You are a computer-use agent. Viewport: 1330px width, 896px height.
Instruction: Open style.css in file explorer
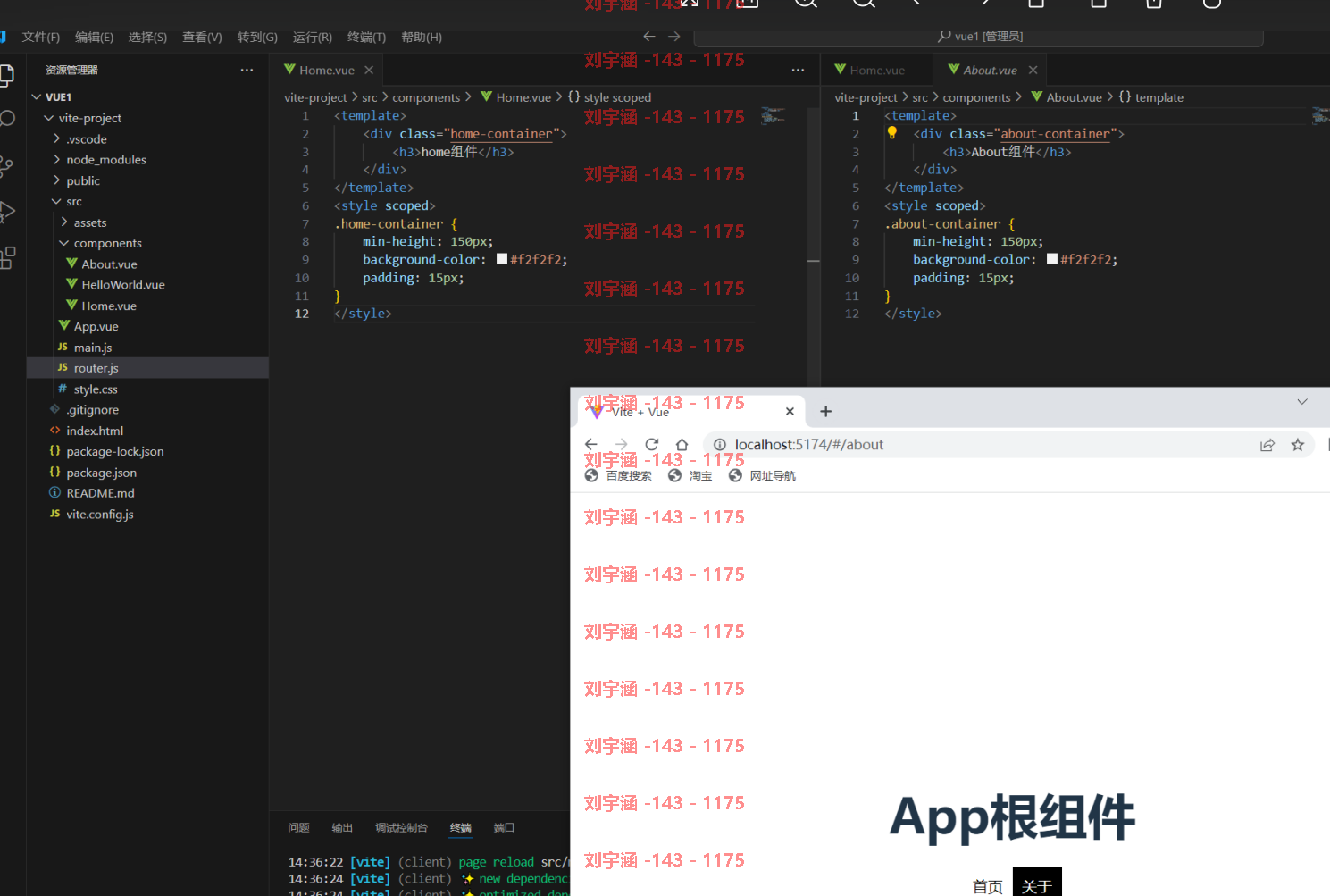coord(147,389)
